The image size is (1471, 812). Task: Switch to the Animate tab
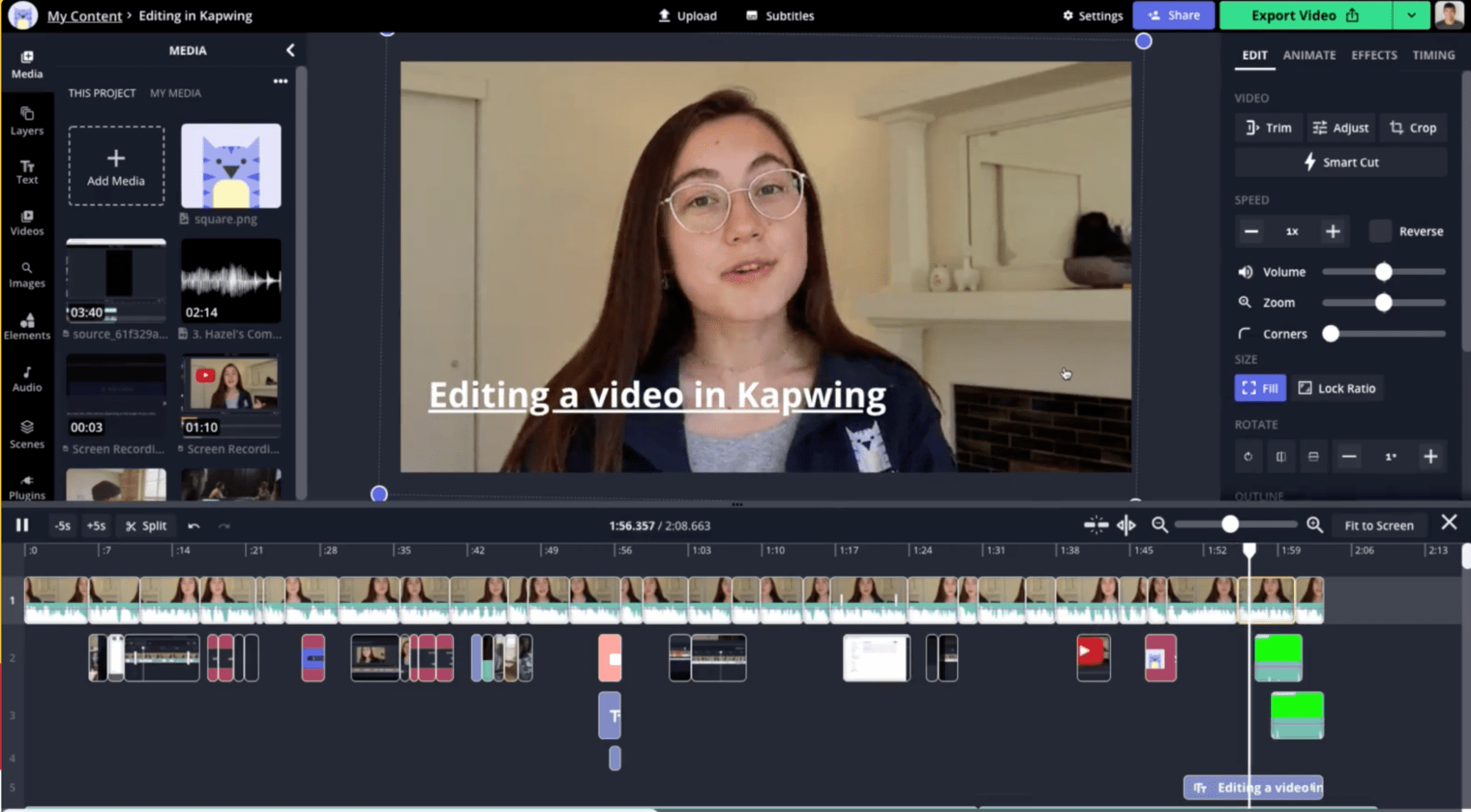tap(1309, 55)
